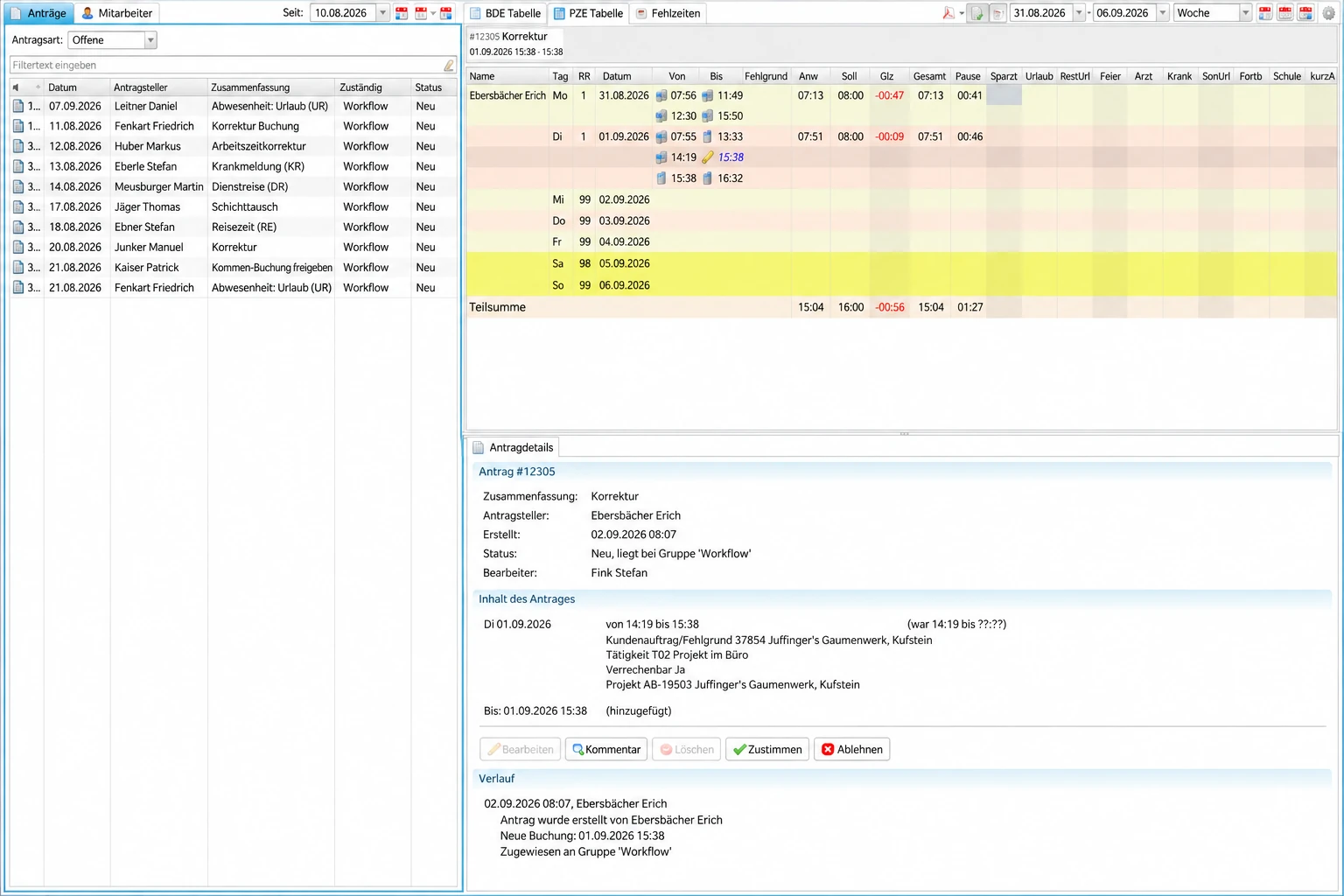This screenshot has height=896, width=1344.
Task: Open the settings gear in top right
Action: (1328, 13)
